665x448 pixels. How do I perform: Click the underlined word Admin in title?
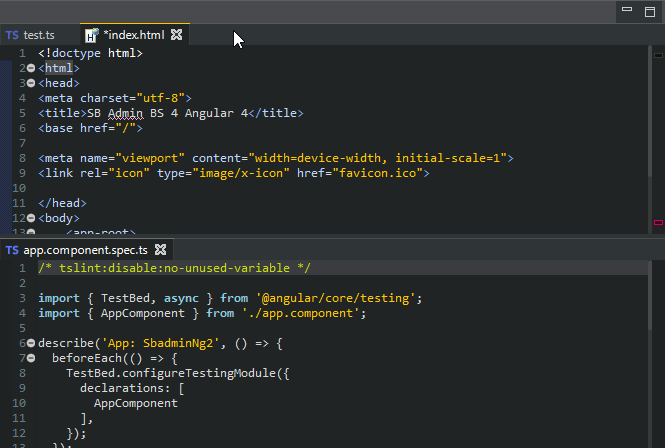[125, 113]
